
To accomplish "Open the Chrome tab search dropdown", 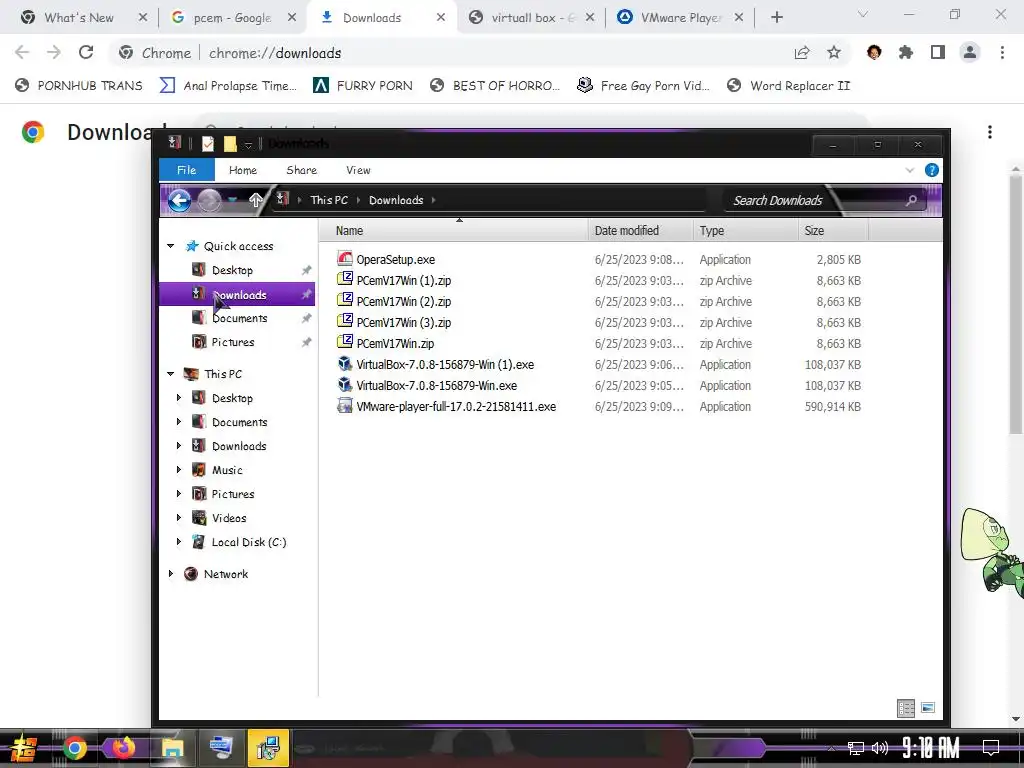I will point(863,14).
